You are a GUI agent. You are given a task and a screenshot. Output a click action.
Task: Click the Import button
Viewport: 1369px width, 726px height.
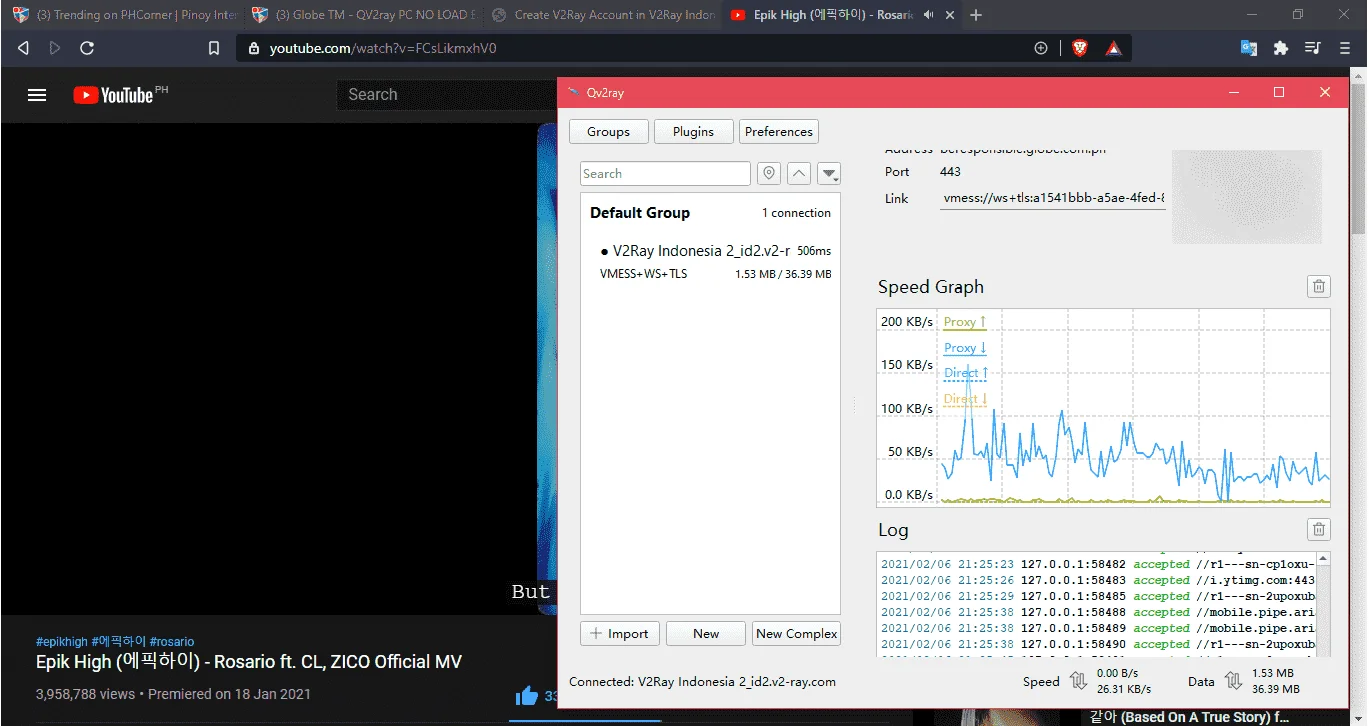pyautogui.click(x=620, y=633)
